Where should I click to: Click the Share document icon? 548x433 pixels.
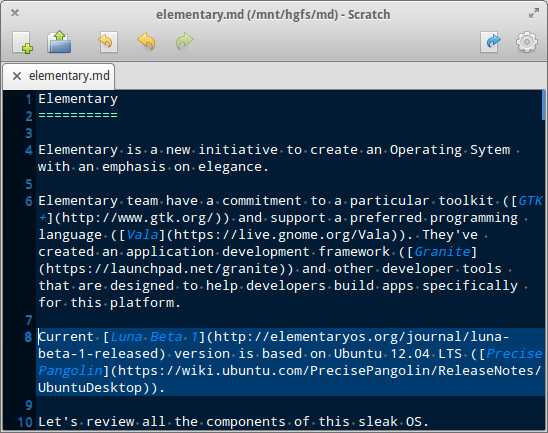click(x=491, y=42)
